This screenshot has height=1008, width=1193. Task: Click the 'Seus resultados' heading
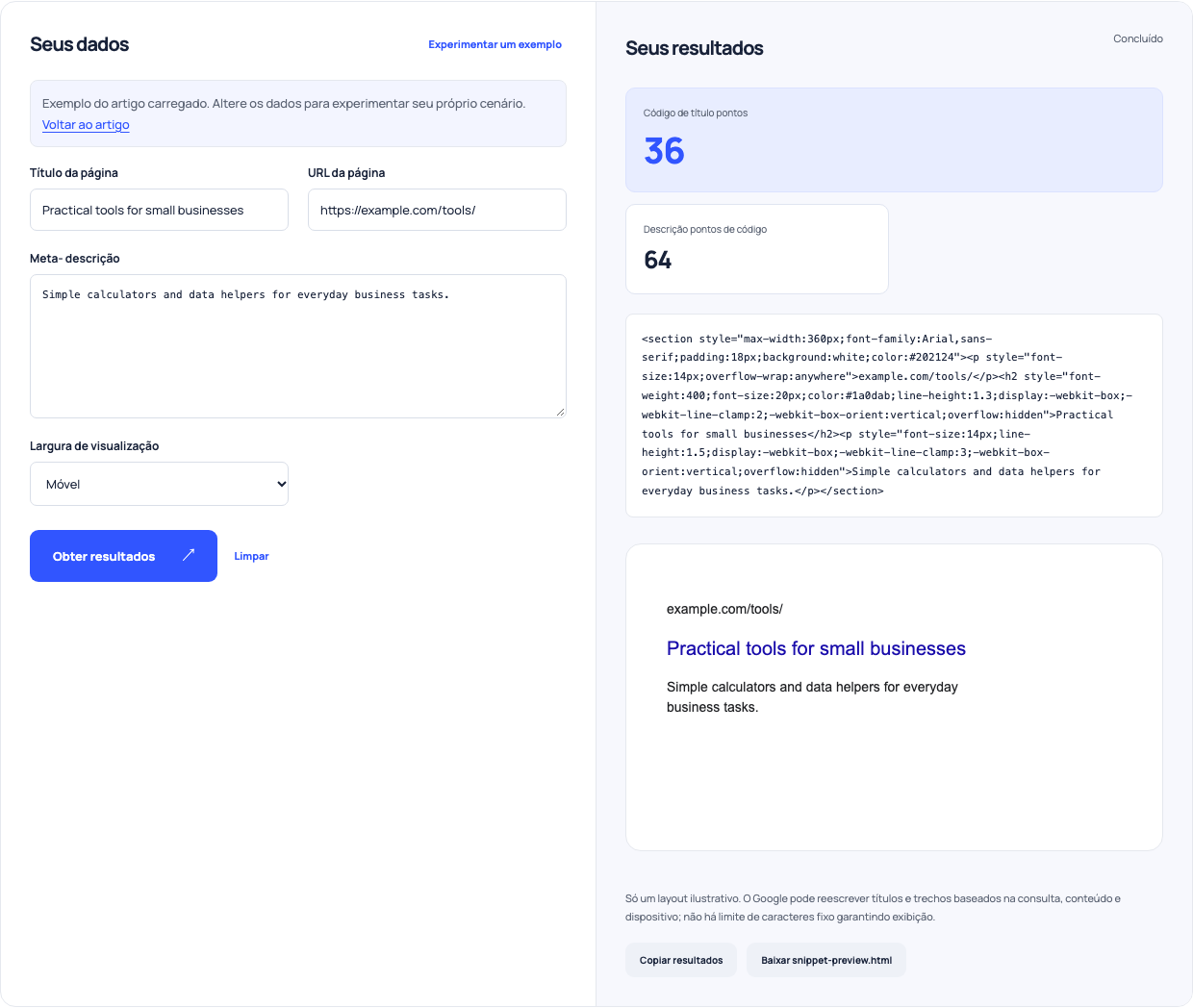click(695, 48)
